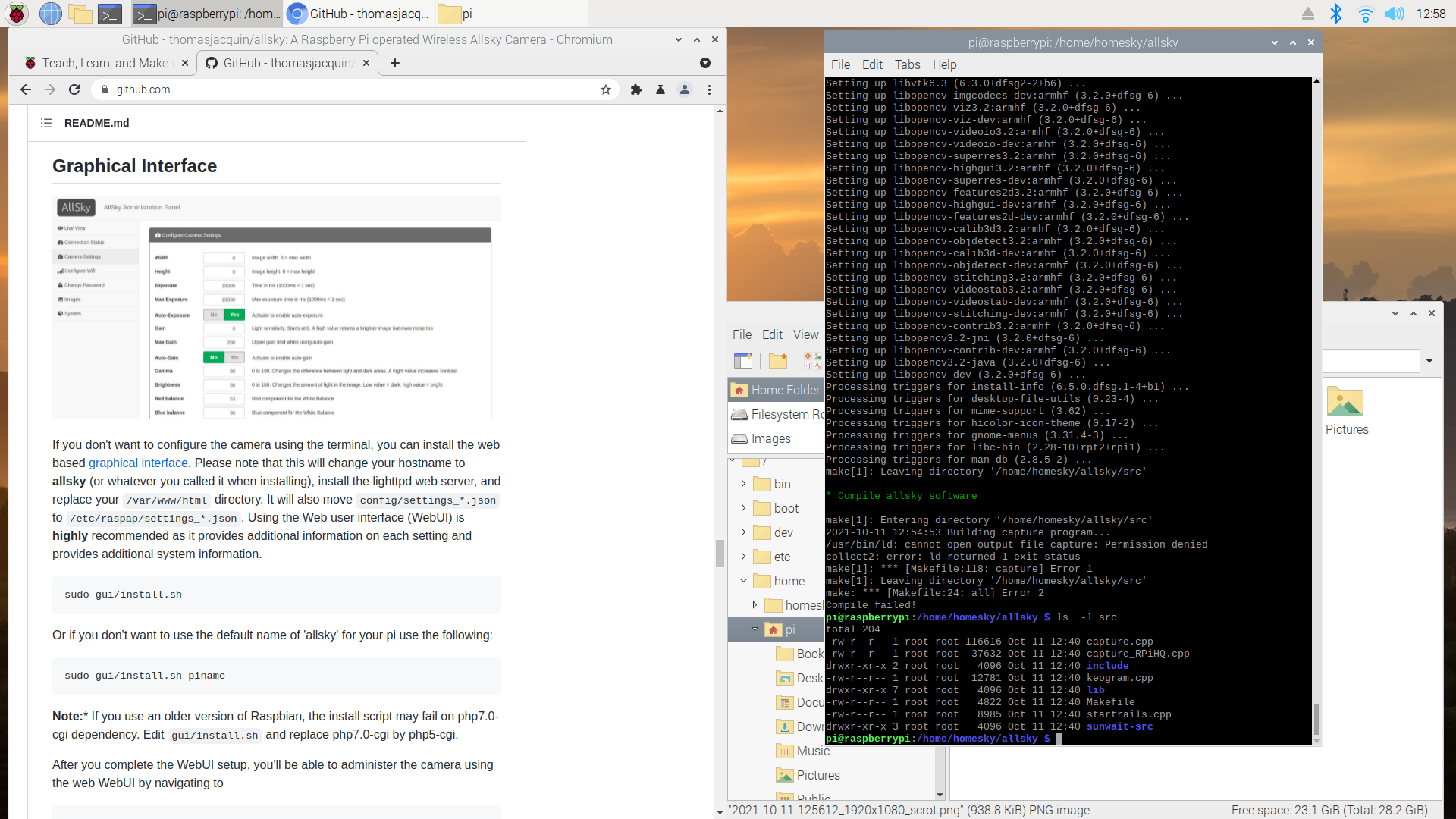Select Home Folder in File Manager places

[x=776, y=390]
